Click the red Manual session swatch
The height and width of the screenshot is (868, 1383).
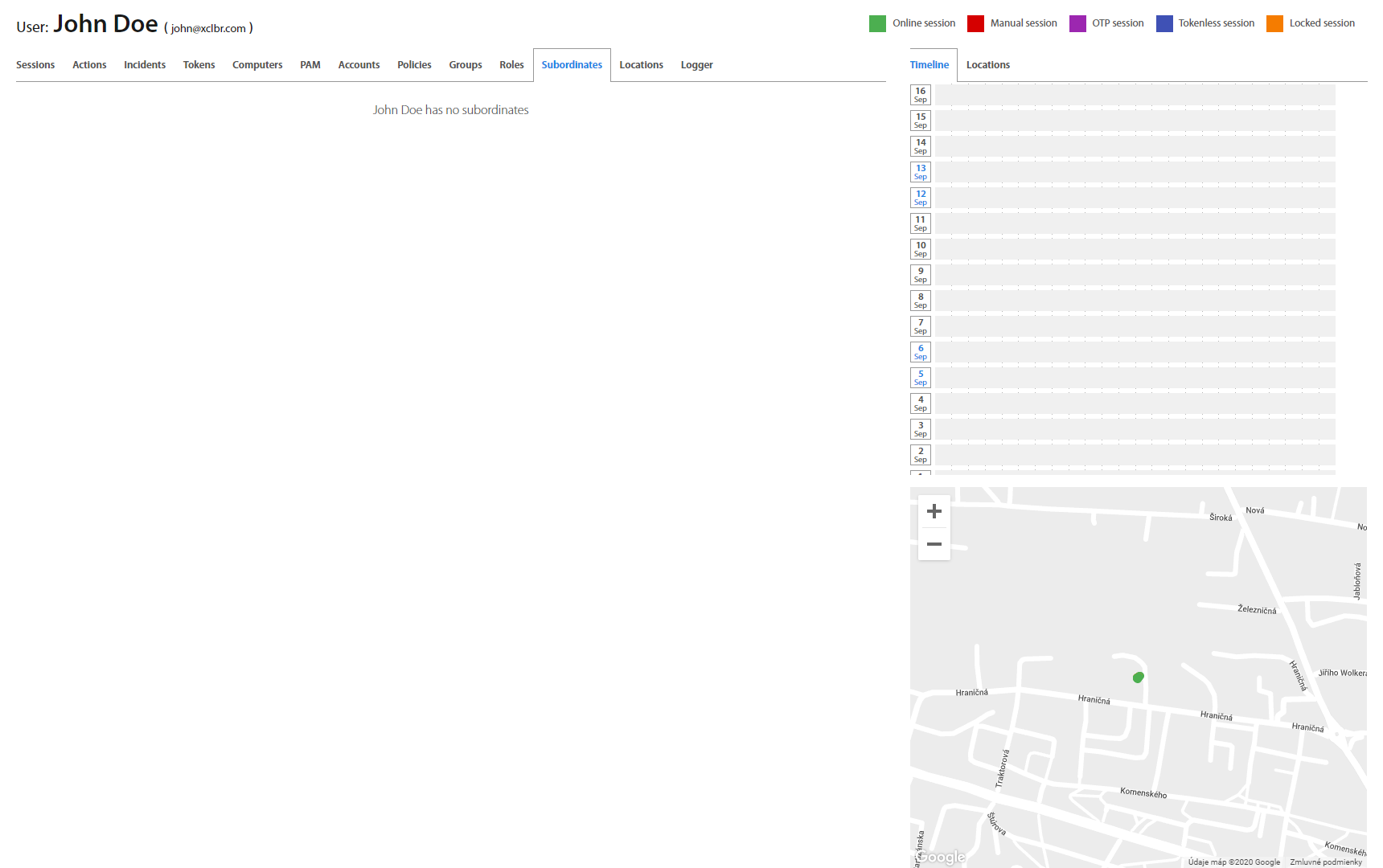click(x=975, y=23)
